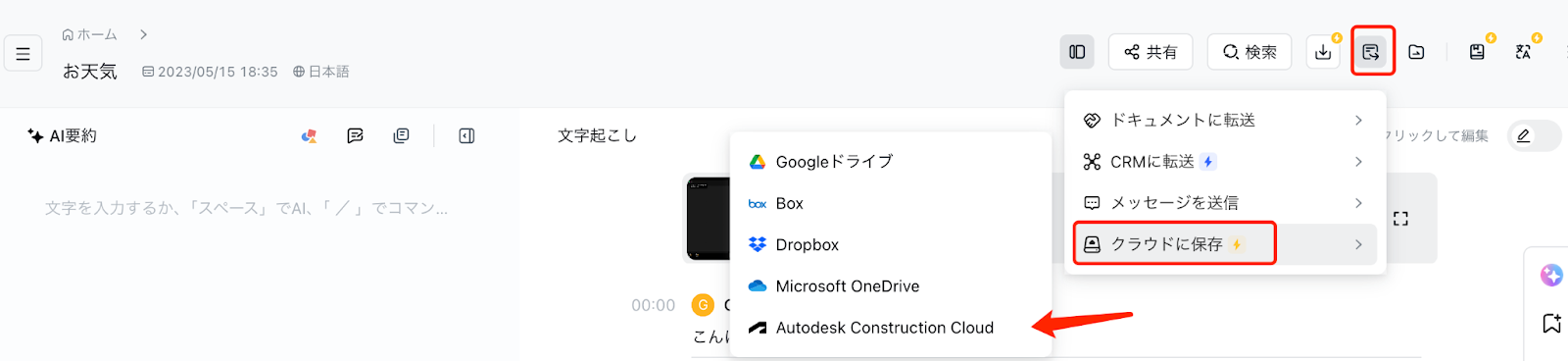The image size is (1568, 361).
Task: Expand メッセージを送信 submenu
Action: [1225, 203]
